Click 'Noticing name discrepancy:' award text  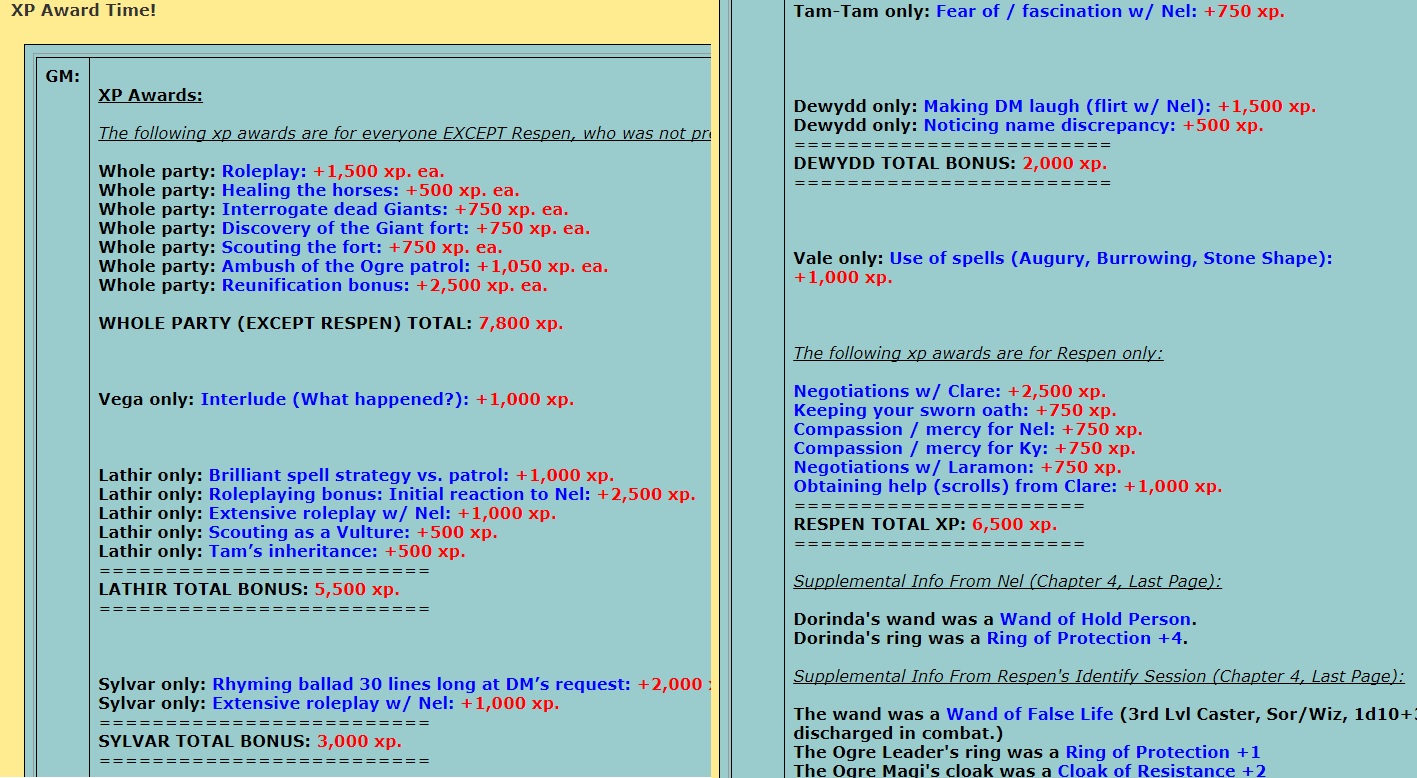pyautogui.click(x=1050, y=126)
